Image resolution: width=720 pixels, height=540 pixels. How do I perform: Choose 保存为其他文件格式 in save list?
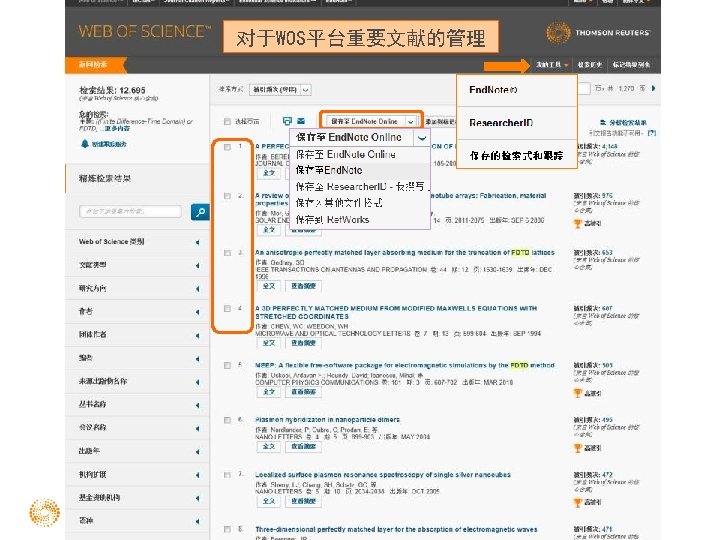tap(360, 203)
